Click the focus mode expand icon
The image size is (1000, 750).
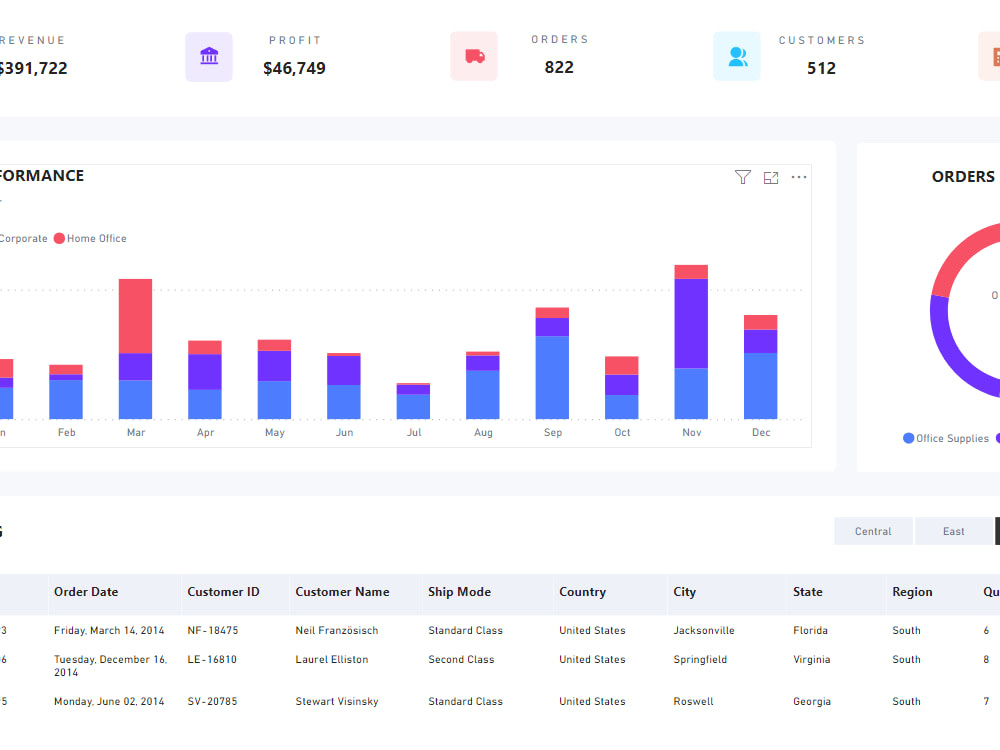[x=771, y=177]
